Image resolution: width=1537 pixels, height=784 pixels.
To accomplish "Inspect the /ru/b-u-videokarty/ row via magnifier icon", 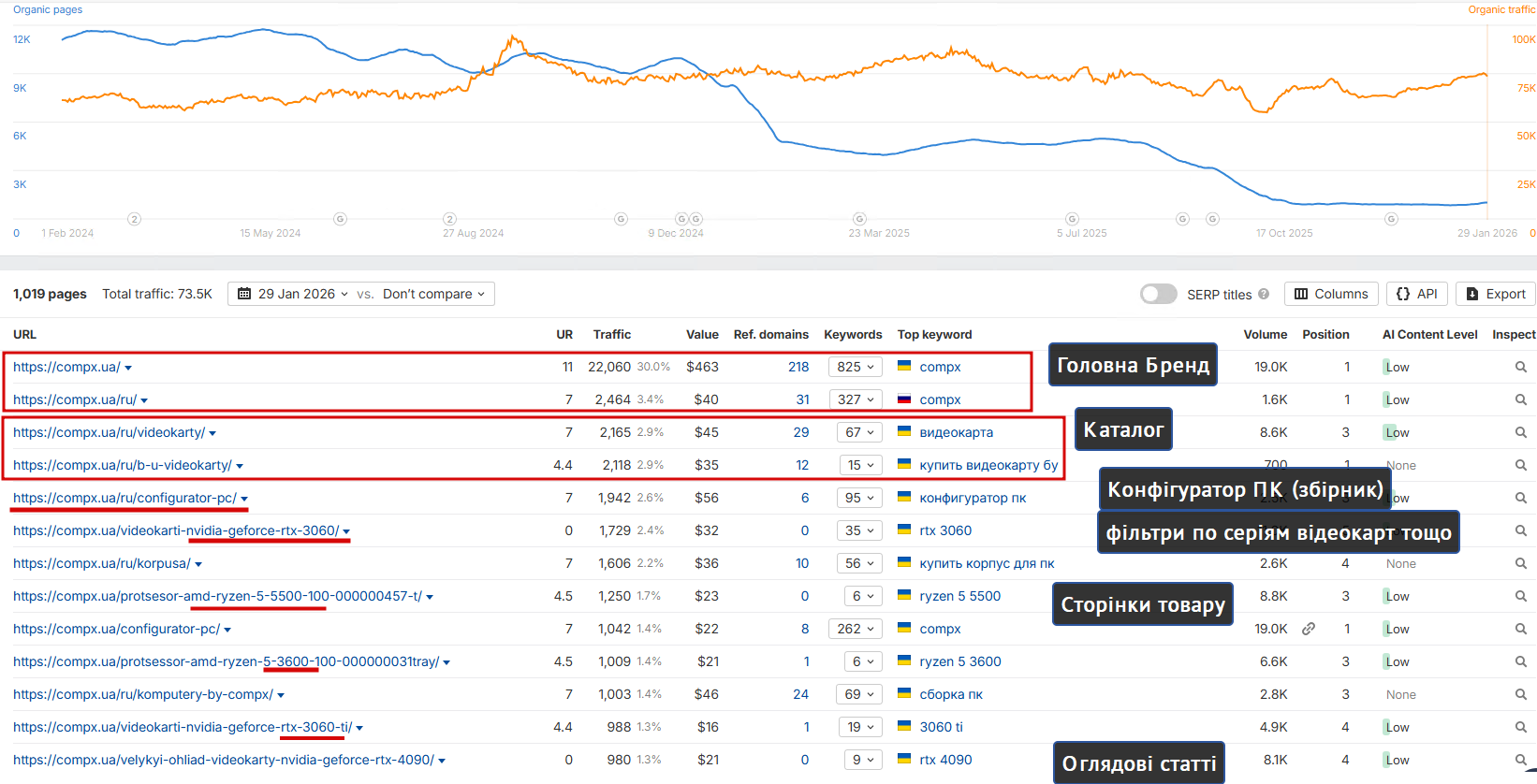I will click(x=1521, y=466).
